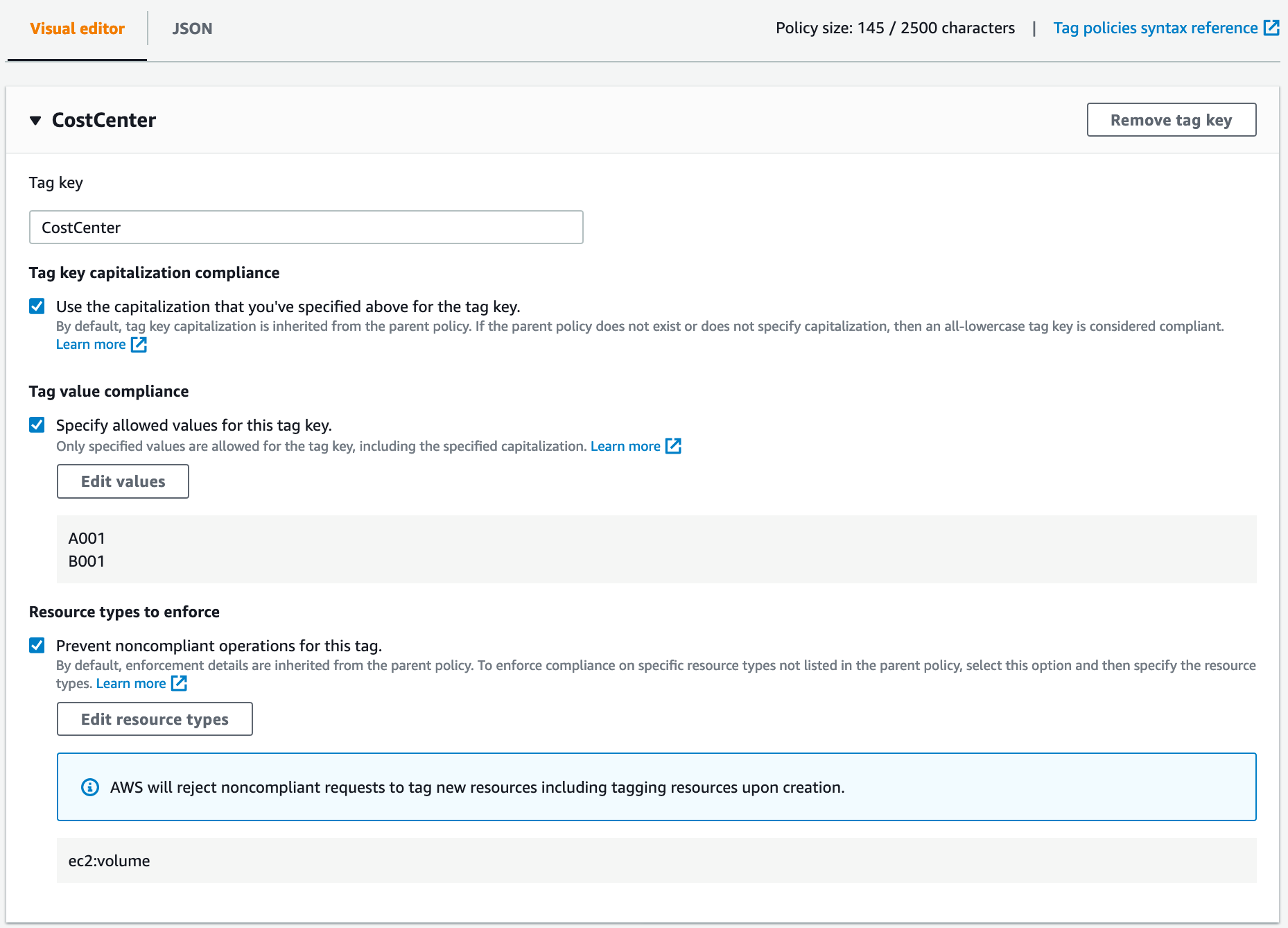Open Tag policies syntax reference link
The height and width of the screenshot is (928, 1288).
(1155, 28)
